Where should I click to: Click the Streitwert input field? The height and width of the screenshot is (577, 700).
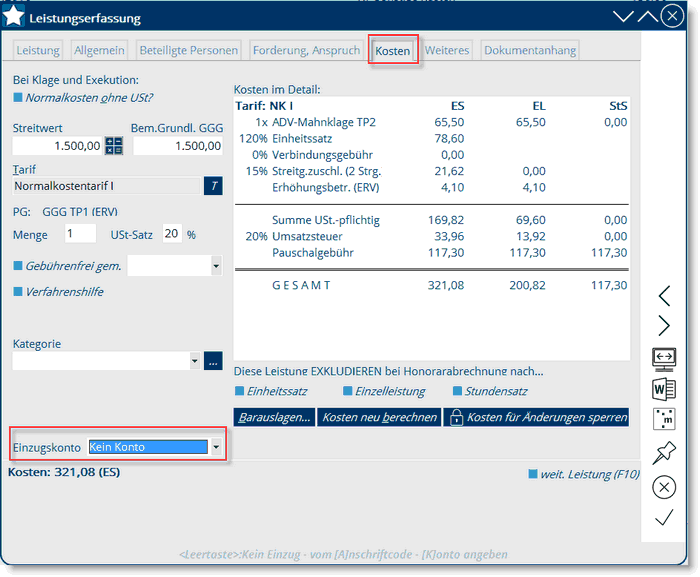pos(58,146)
